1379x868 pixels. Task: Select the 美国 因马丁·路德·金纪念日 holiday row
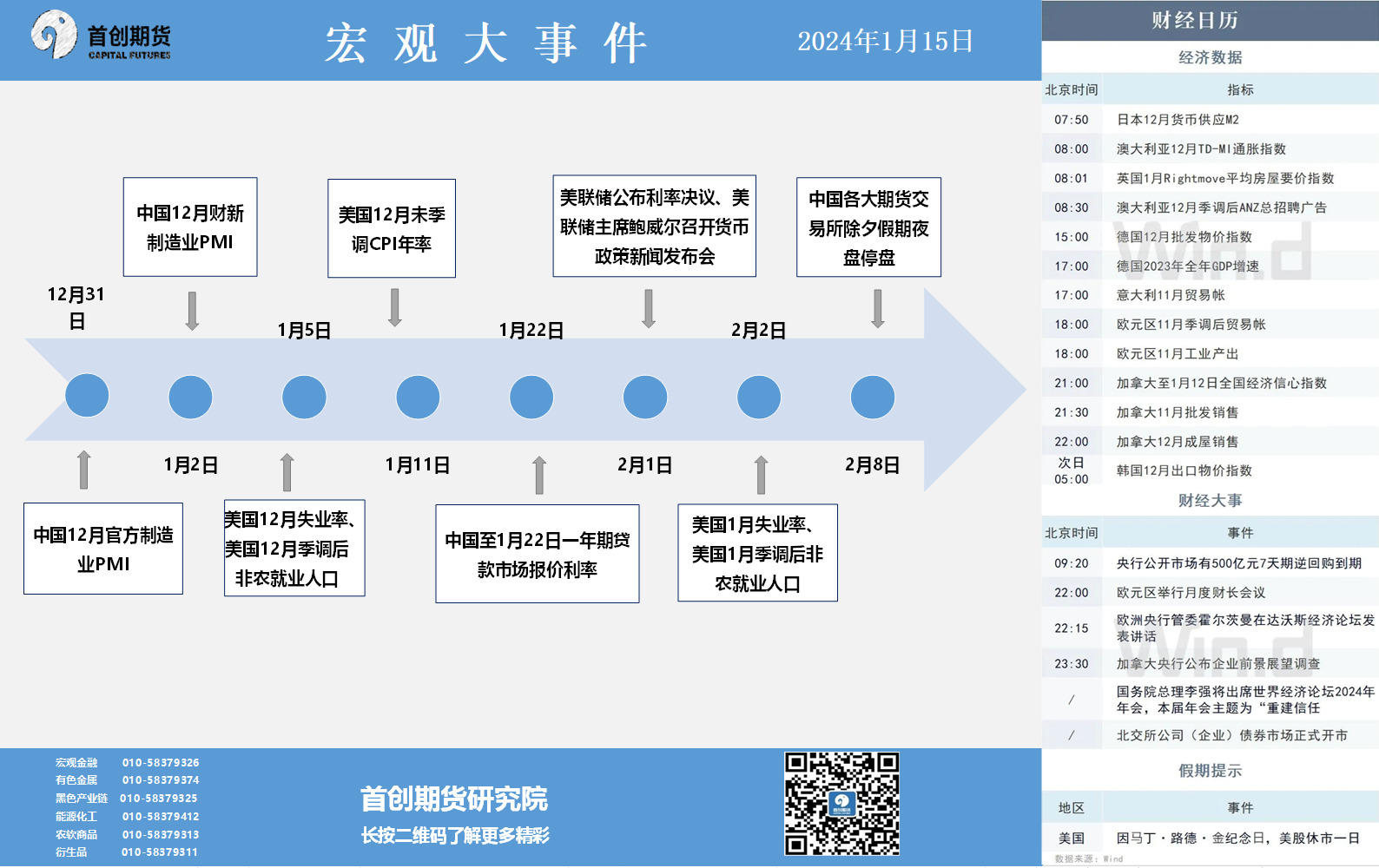[x=1211, y=838]
